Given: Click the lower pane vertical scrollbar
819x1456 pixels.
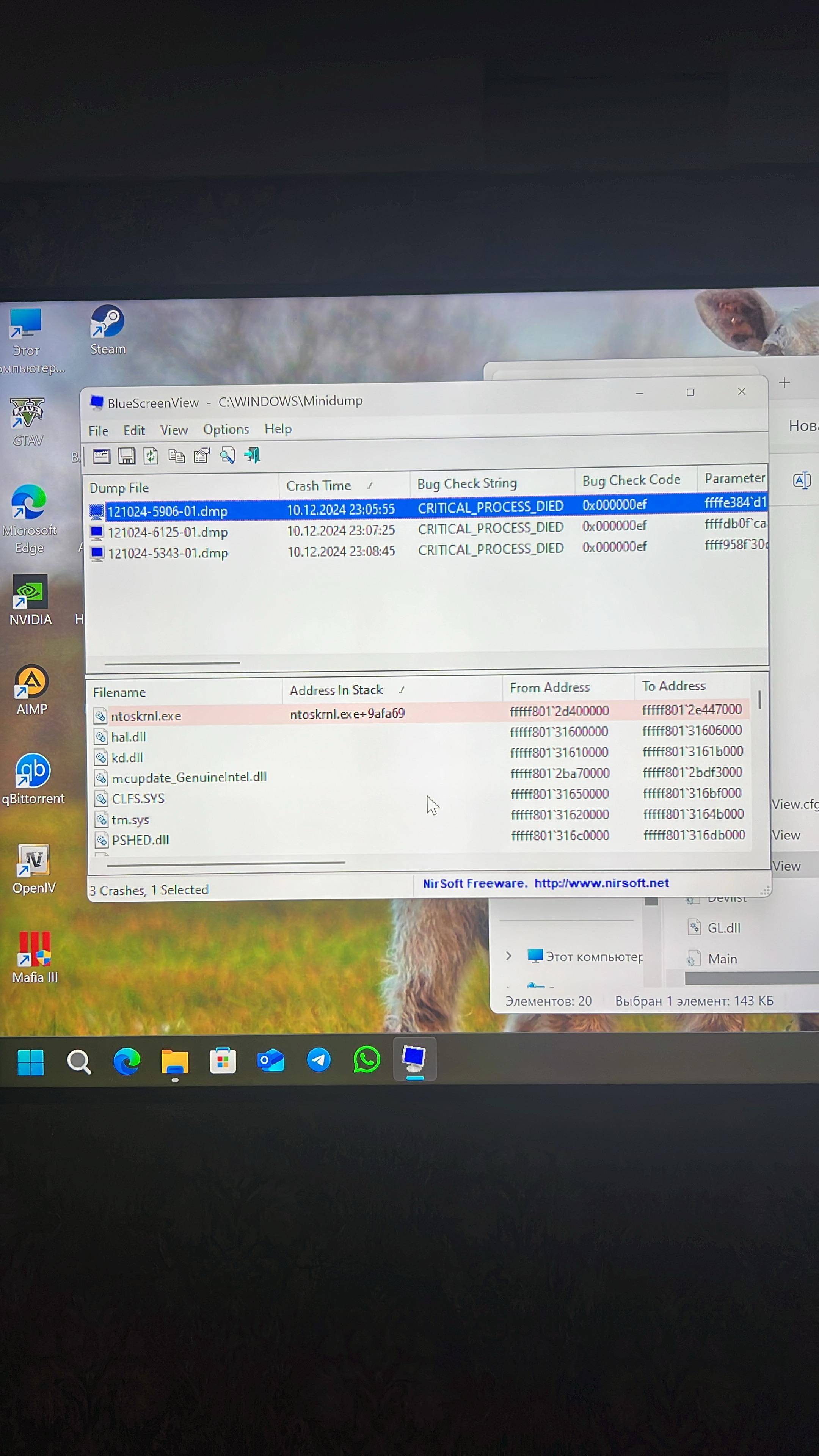Looking at the screenshot, I should coord(759,700).
